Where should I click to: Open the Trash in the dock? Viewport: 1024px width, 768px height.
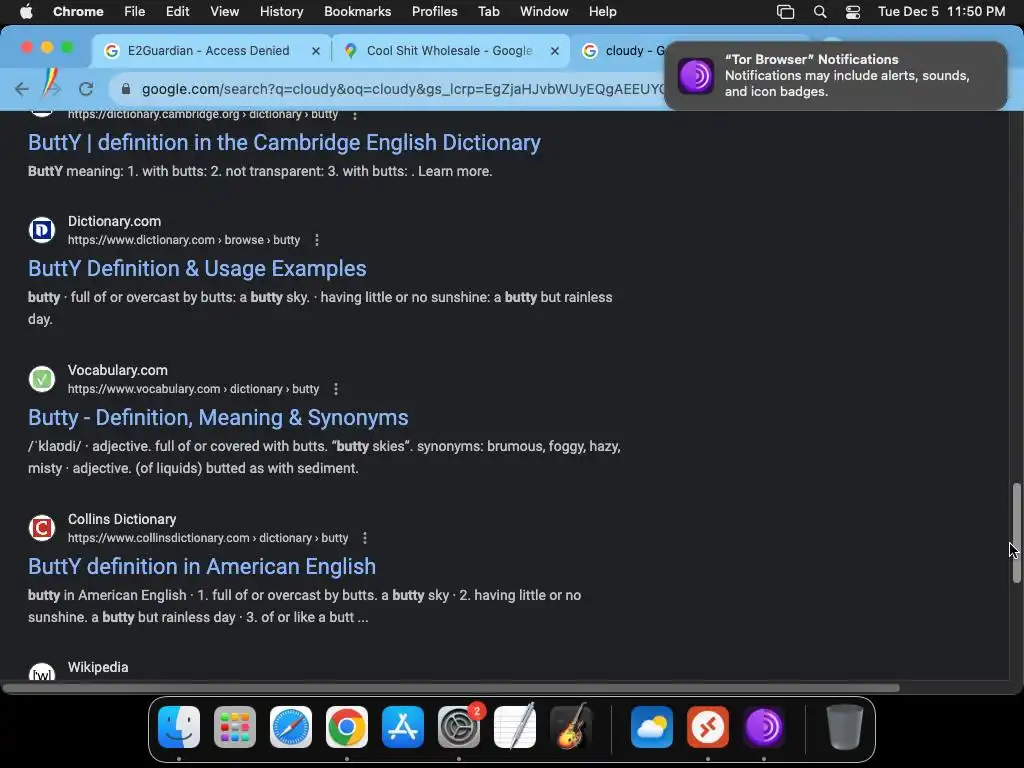pyautogui.click(x=845, y=727)
